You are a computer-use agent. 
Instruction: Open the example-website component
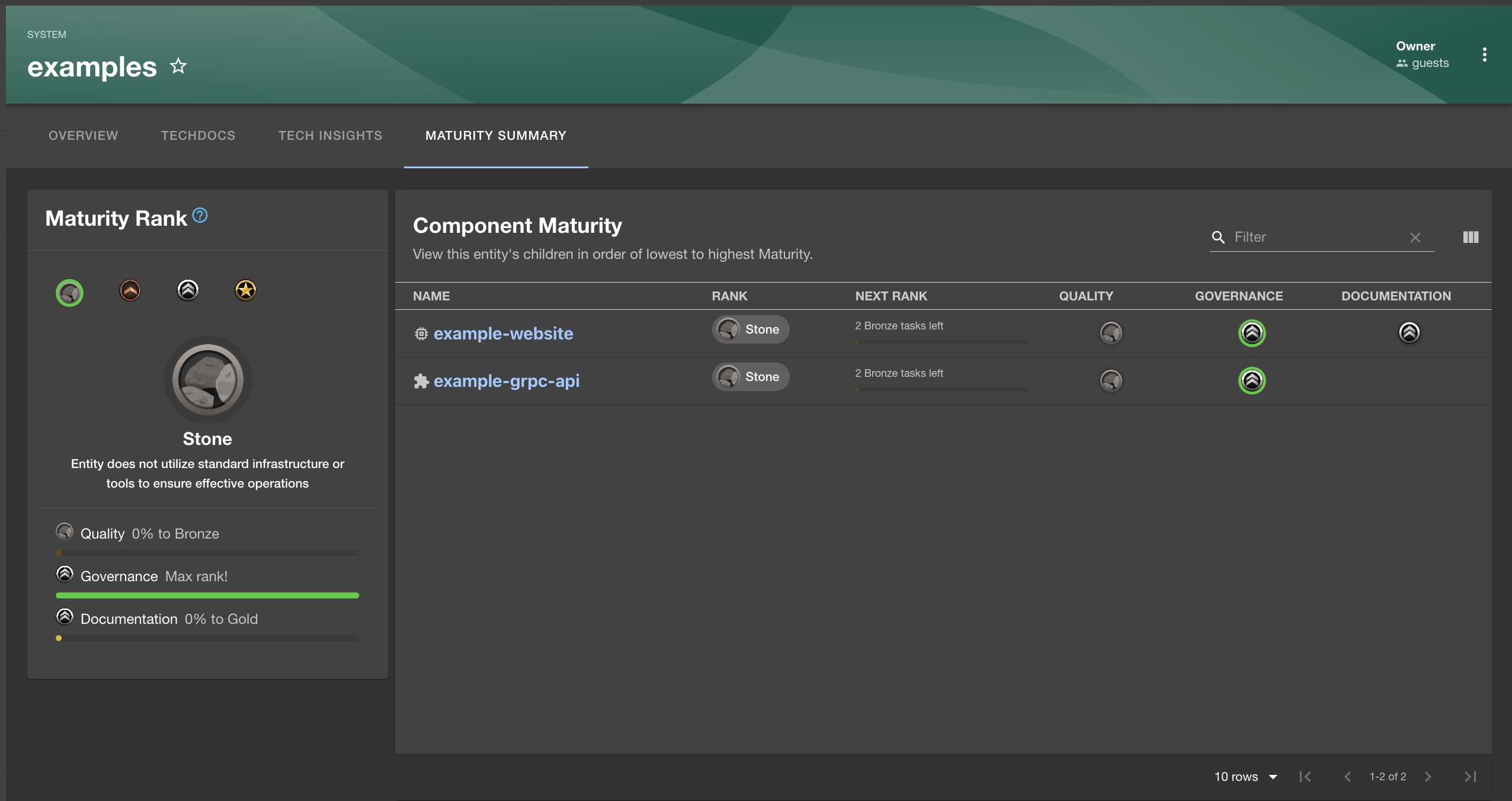[503, 334]
